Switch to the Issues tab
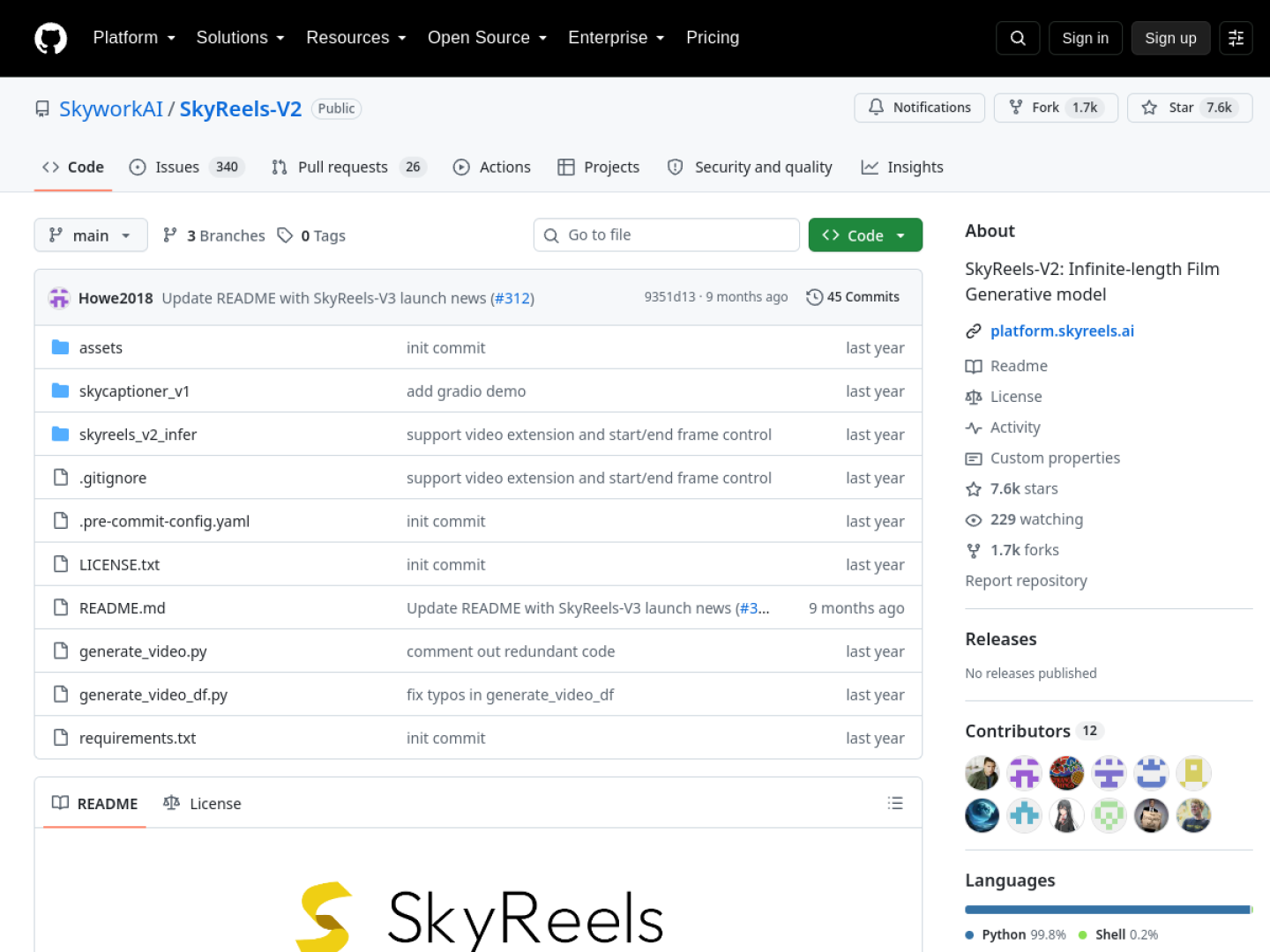Screen dimensions: 1270x952 [187, 167]
